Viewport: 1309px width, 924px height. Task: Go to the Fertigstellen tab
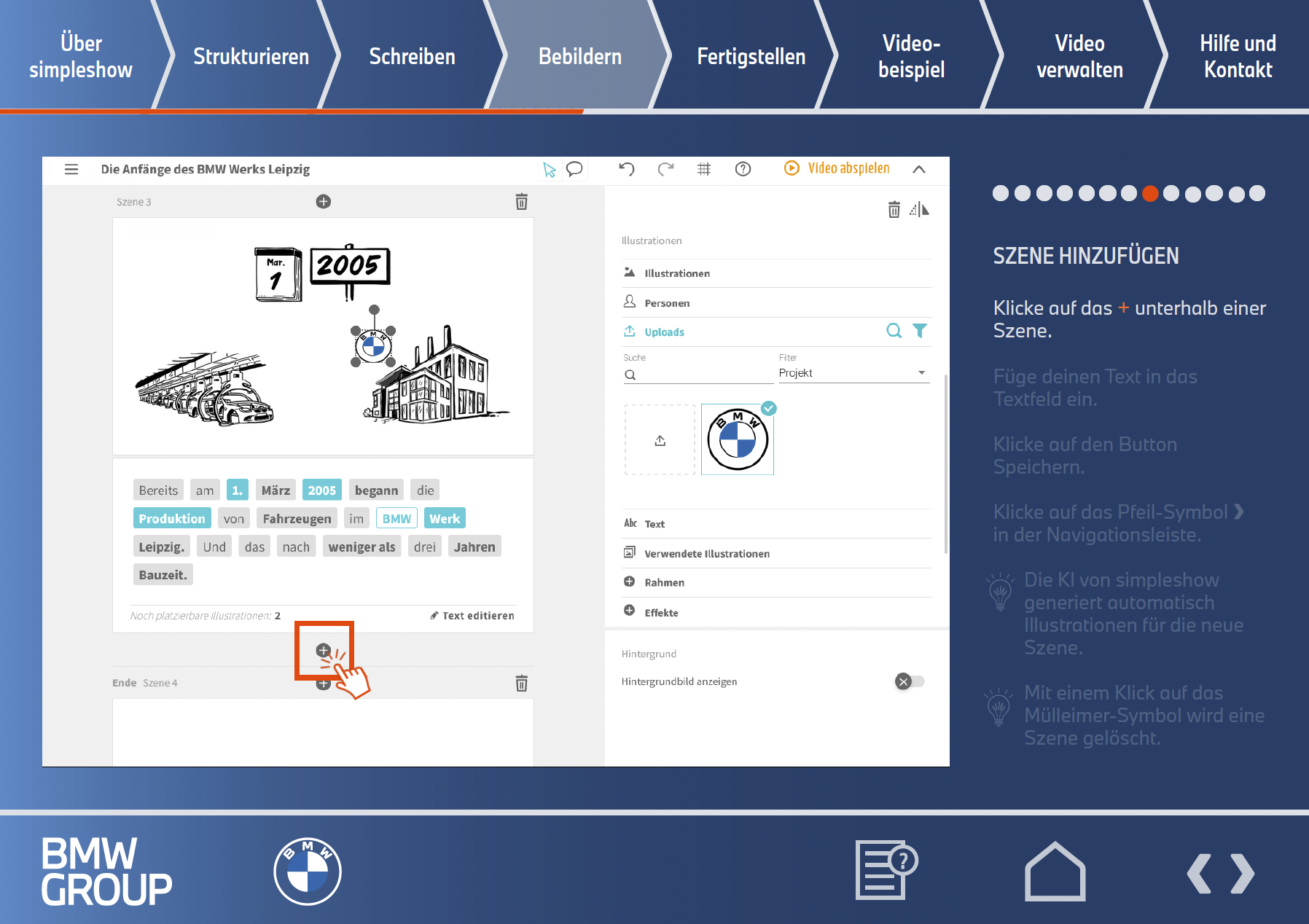(x=751, y=56)
